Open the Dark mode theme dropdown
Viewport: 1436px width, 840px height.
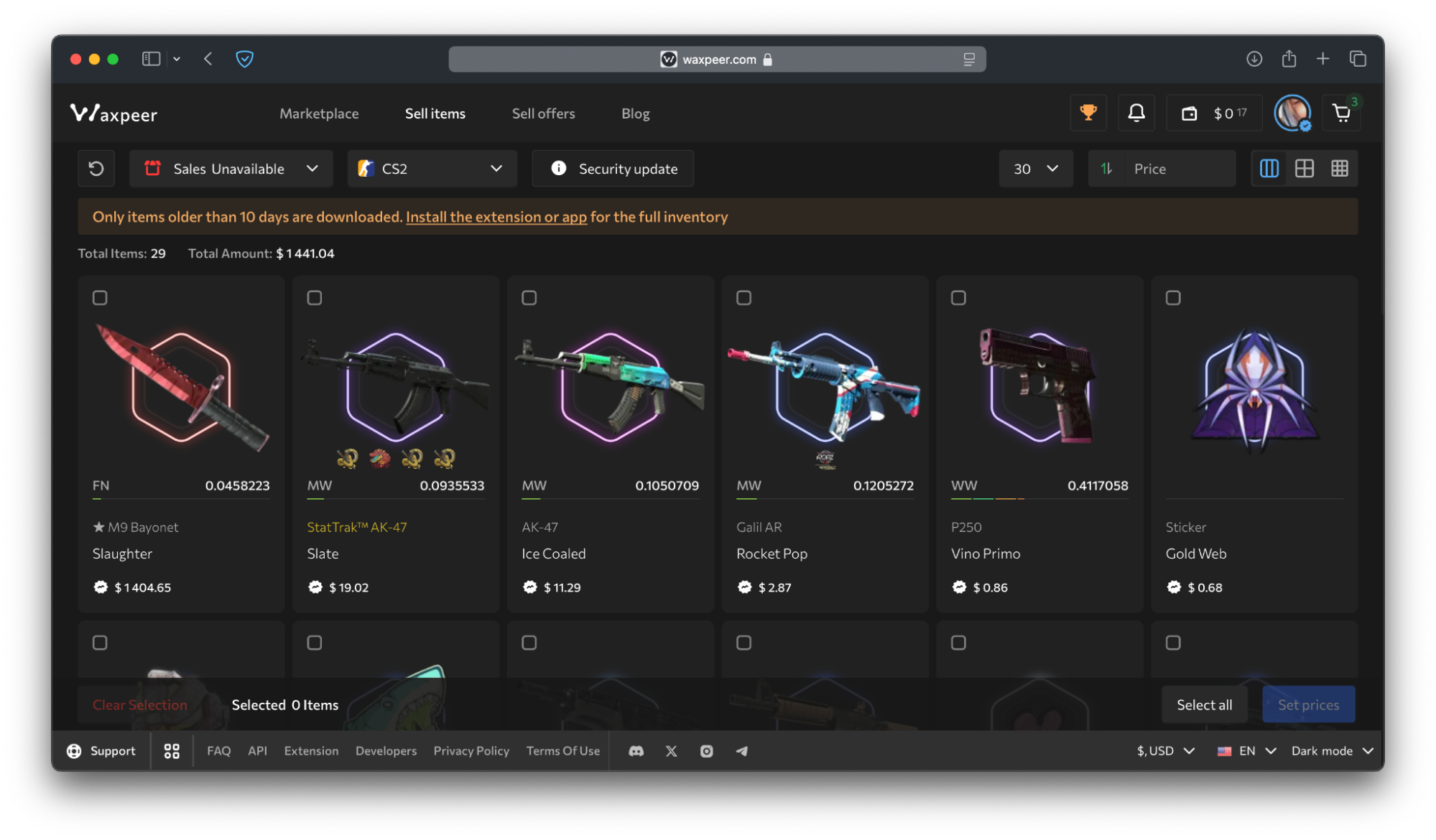(x=1333, y=751)
